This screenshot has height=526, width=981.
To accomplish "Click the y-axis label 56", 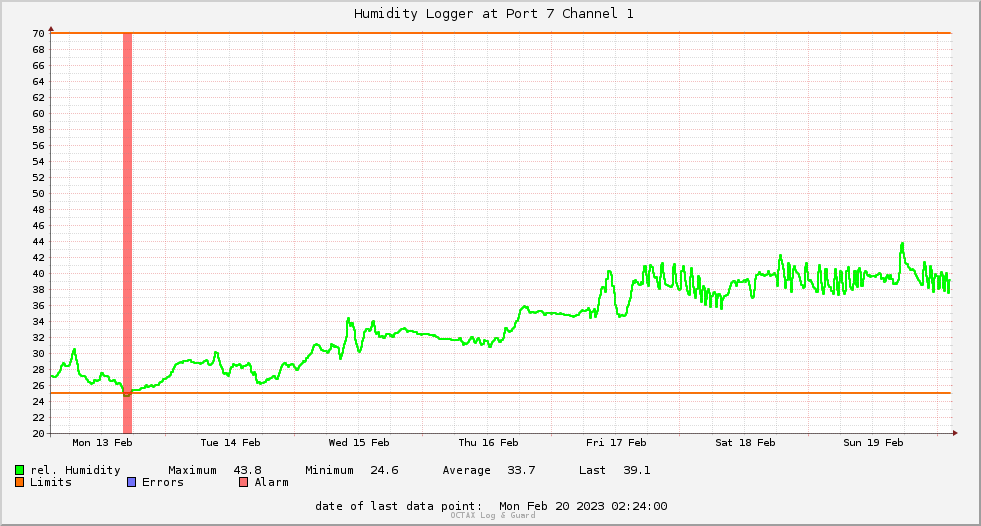I will click(x=39, y=145).
